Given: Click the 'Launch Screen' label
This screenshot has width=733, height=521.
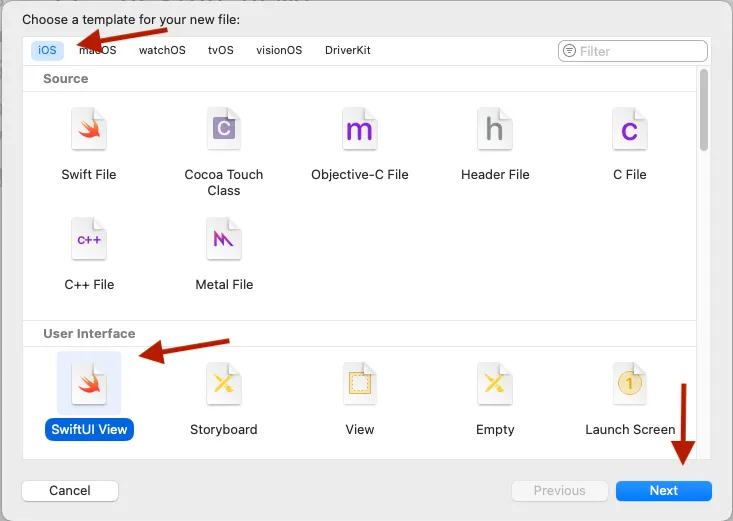Looking at the screenshot, I should point(630,429).
